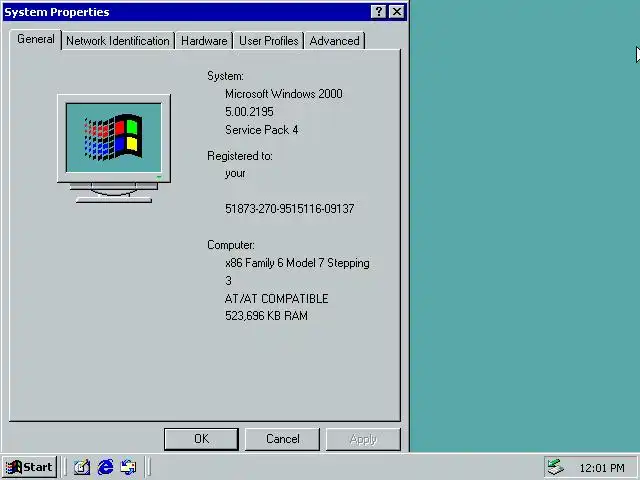640x480 pixels.
Task: Click the 'System:' label
Action: click(225, 76)
